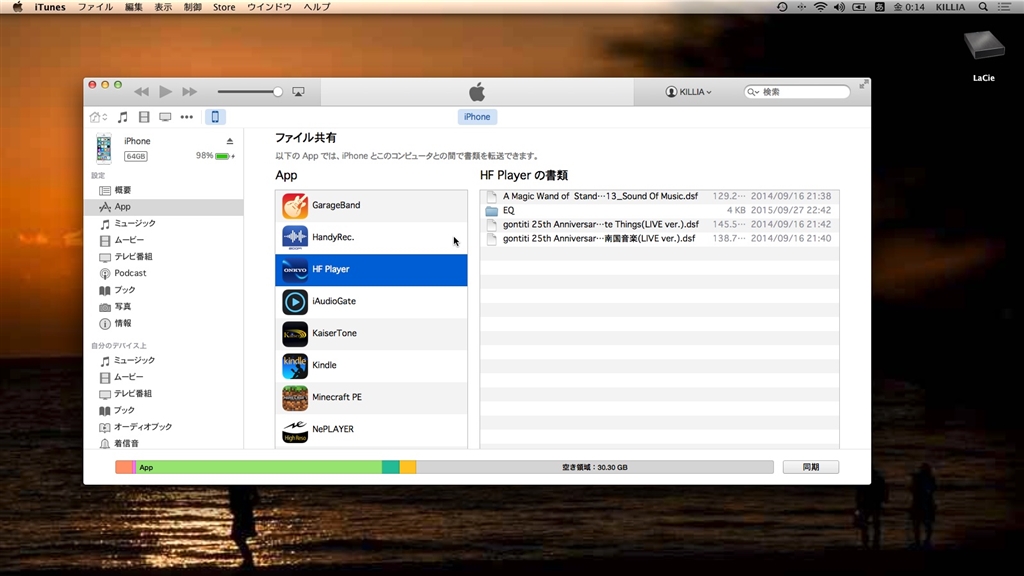Click the iPhone tab pill

pos(477,117)
